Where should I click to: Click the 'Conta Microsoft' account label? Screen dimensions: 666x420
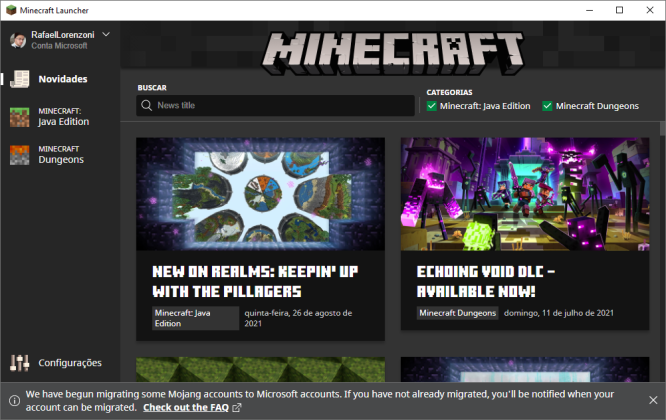coord(59,46)
